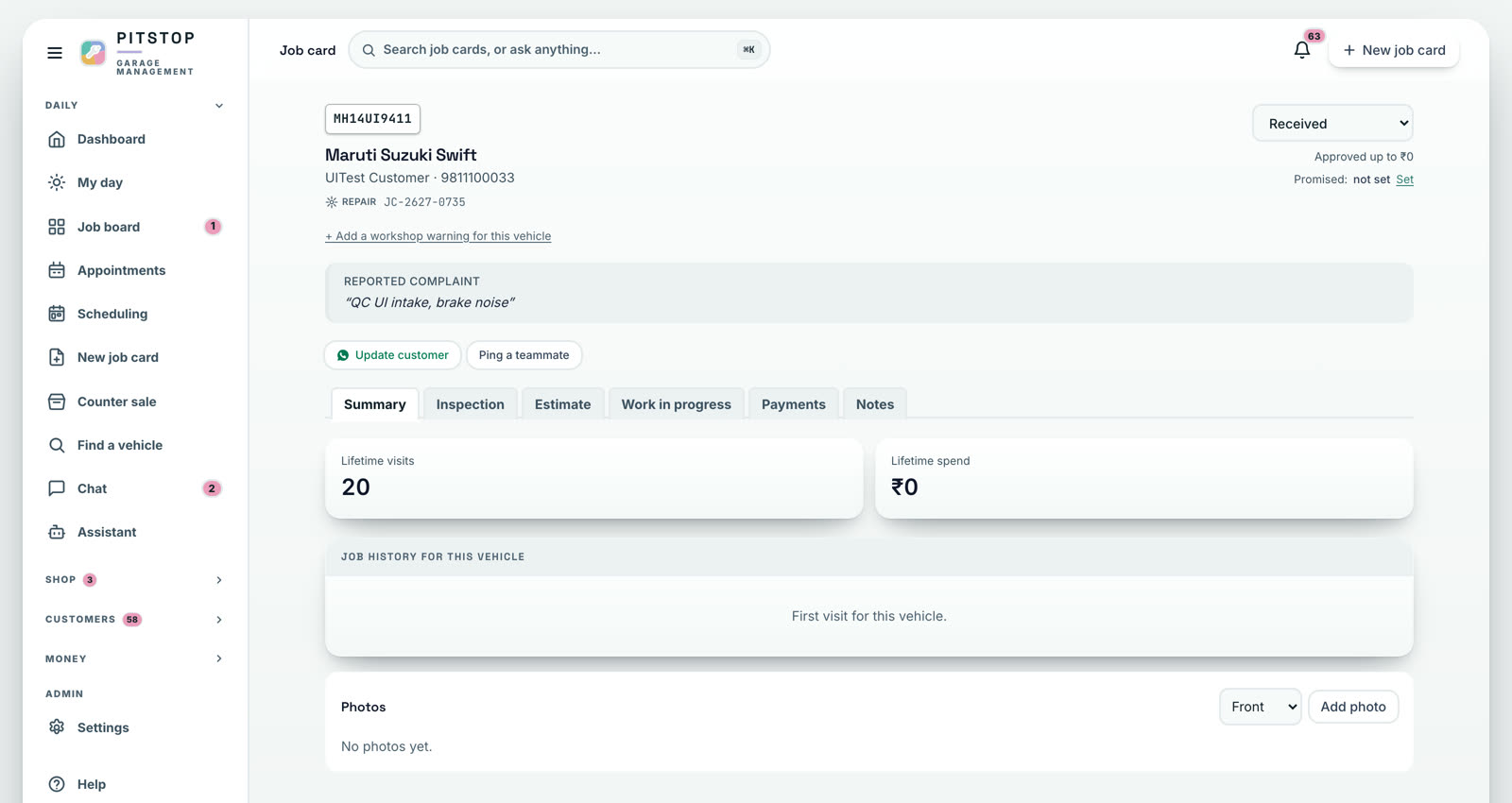Open the Work in progress tab

[677, 404]
